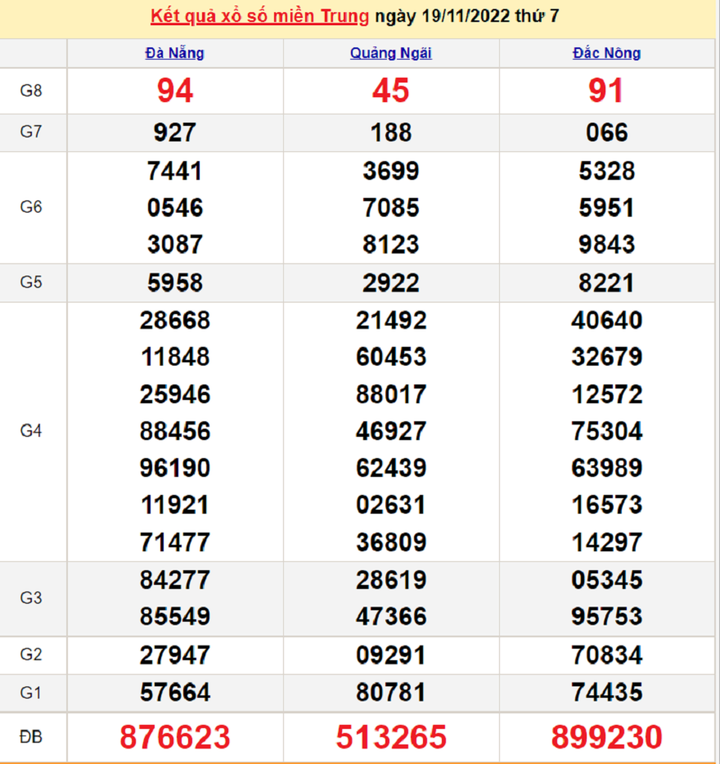
Task: Click the G8 prize row label
Action: click(x=32, y=91)
